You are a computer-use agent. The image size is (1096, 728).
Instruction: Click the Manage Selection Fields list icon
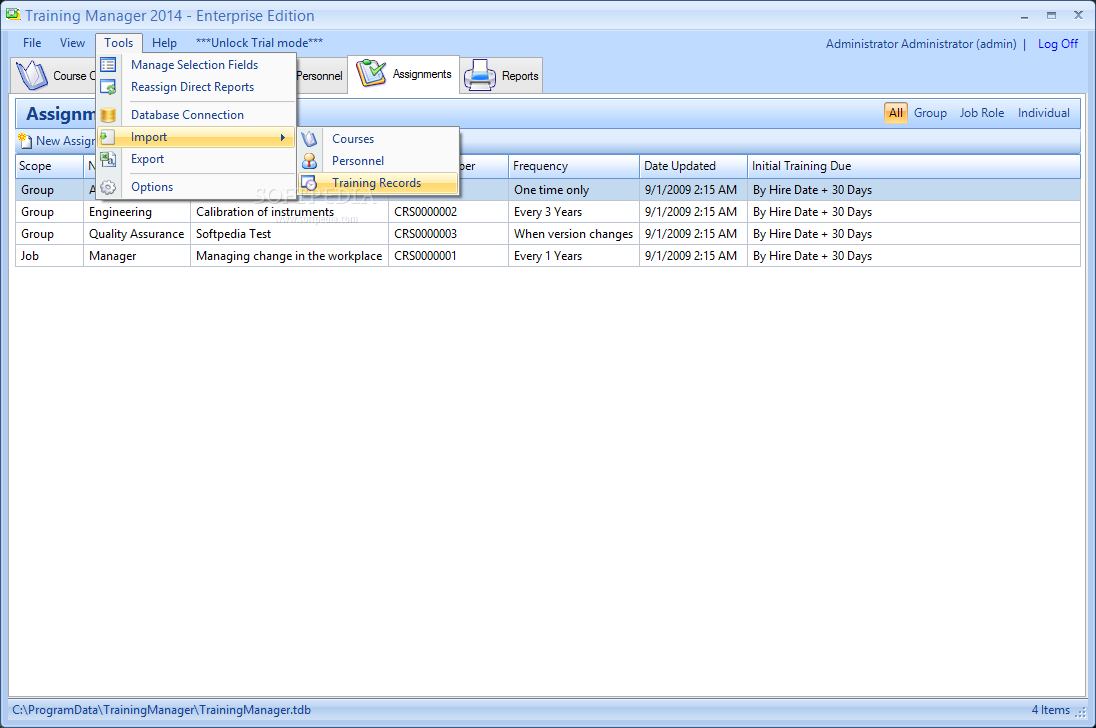click(108, 65)
